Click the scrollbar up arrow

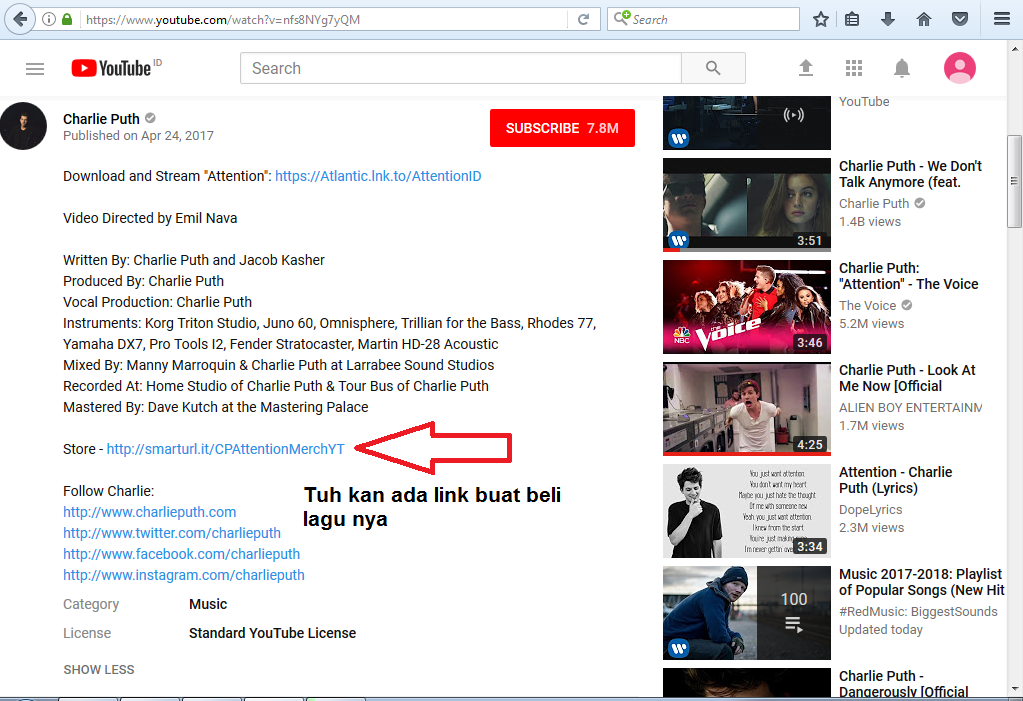tap(1014, 49)
